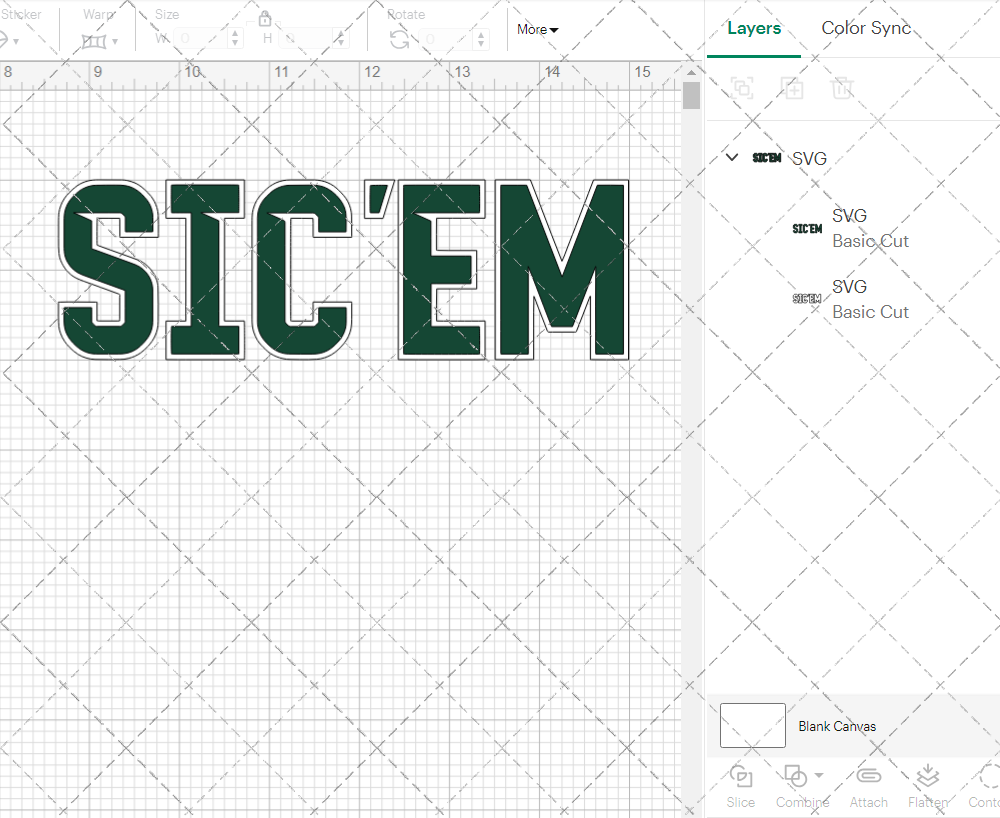Click the width stepper arrows
The image size is (1000, 818).
tap(235, 39)
